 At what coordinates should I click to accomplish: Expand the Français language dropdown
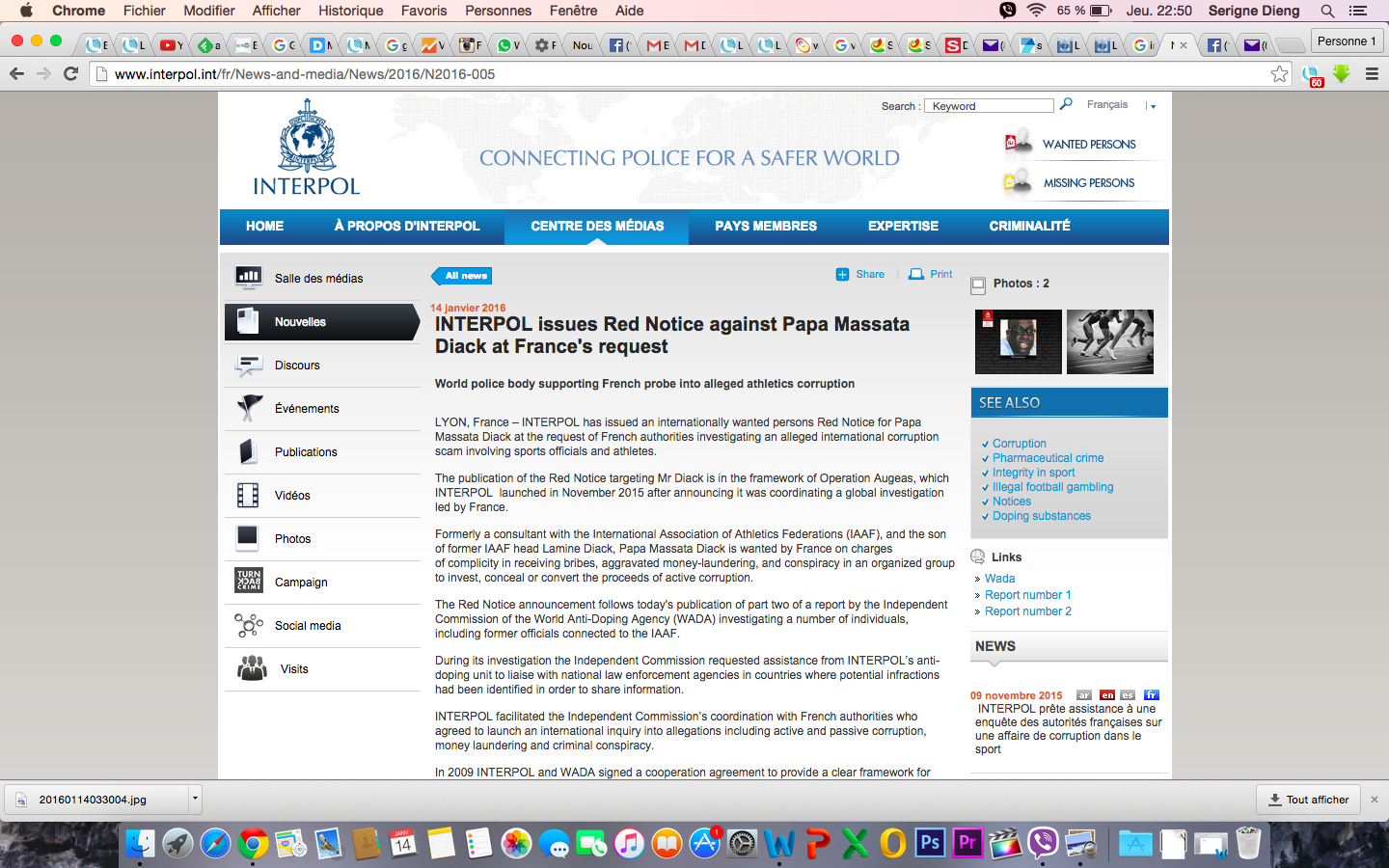pyautogui.click(x=1152, y=105)
